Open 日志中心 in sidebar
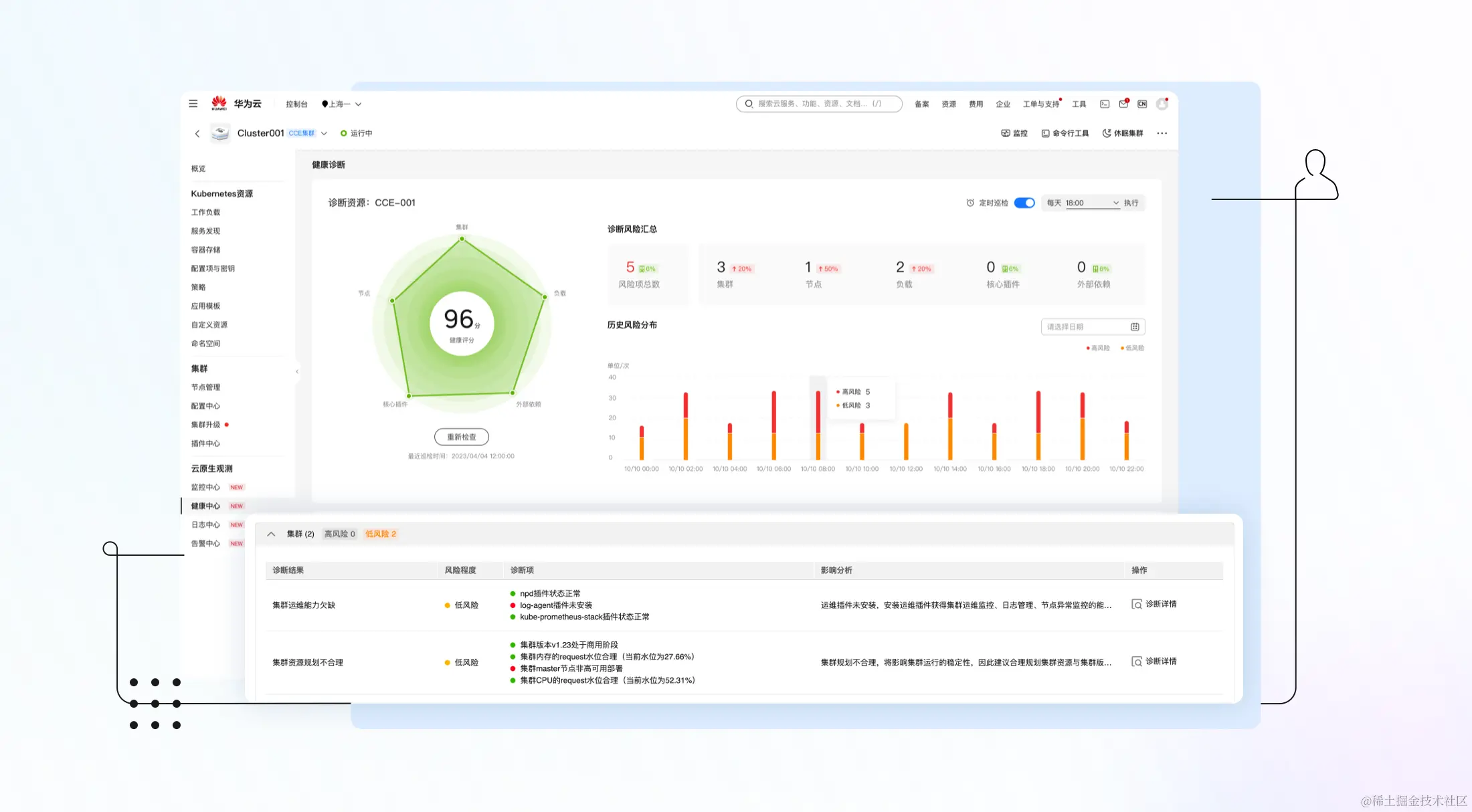The image size is (1472, 812). [205, 525]
